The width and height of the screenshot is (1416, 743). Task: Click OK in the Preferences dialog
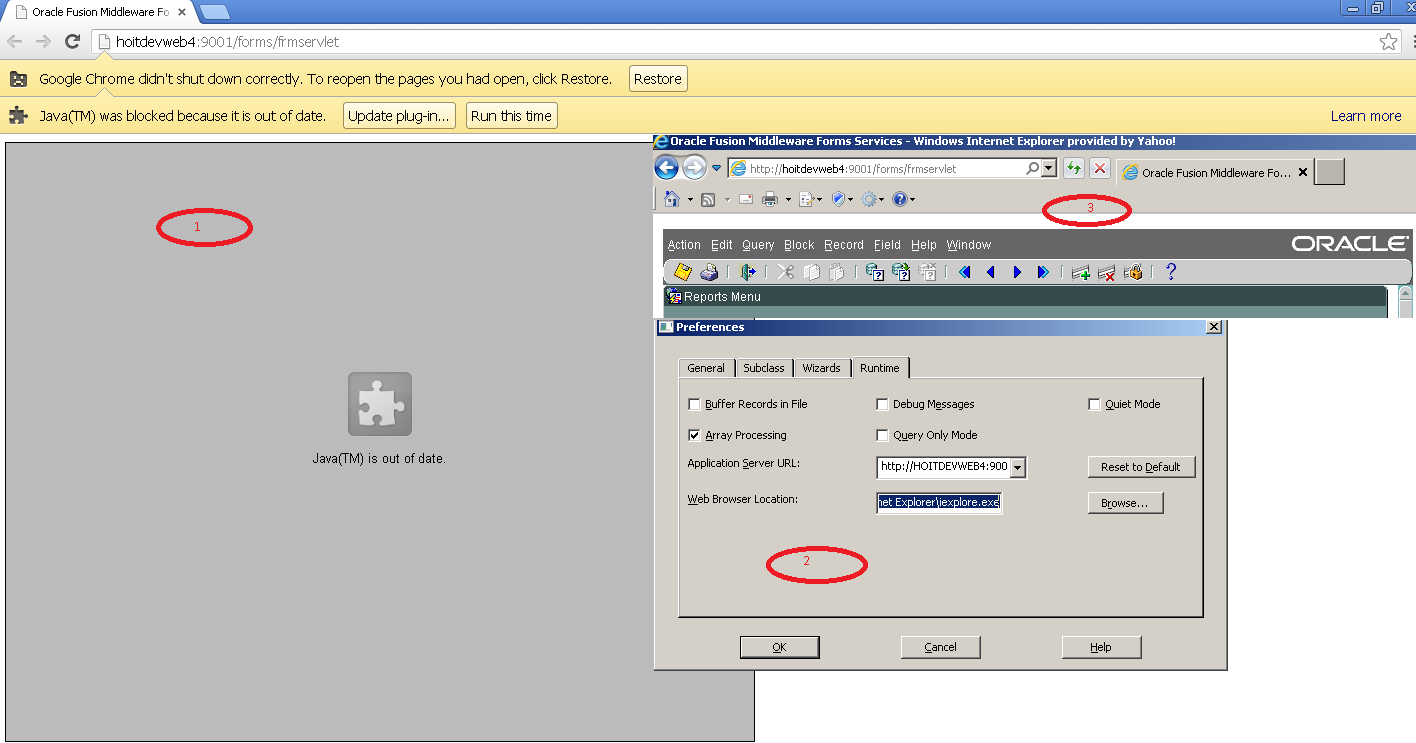(x=779, y=647)
